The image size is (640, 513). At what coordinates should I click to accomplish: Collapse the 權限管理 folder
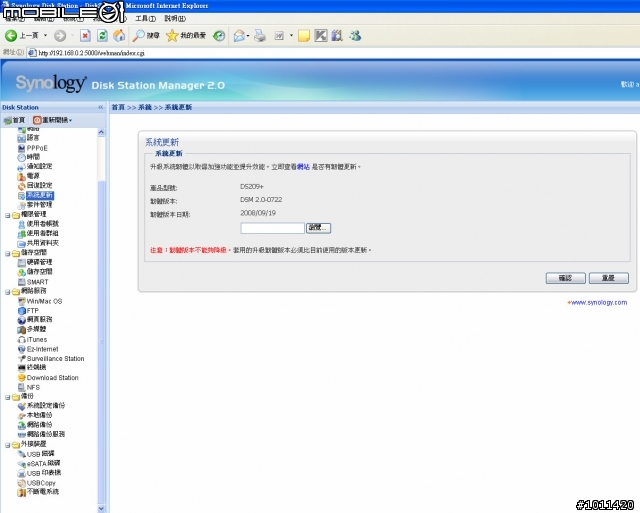click(7, 215)
